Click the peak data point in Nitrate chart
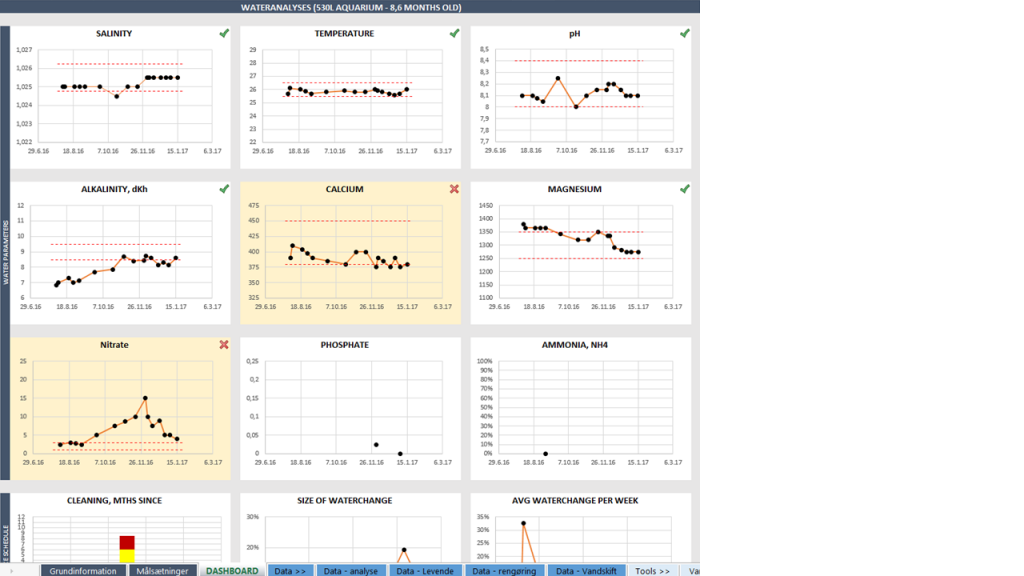This screenshot has height=576, width=1024. 145,398
